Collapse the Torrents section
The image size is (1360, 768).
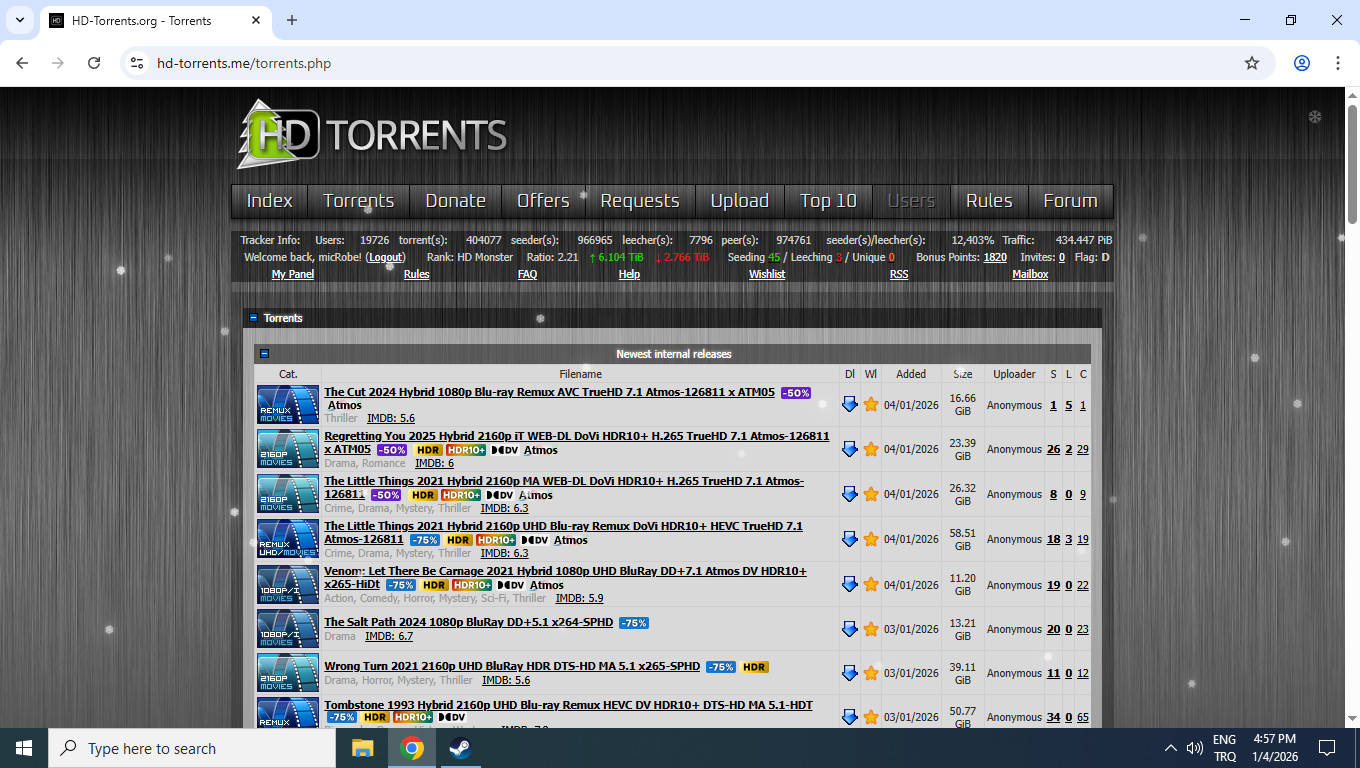click(x=254, y=318)
